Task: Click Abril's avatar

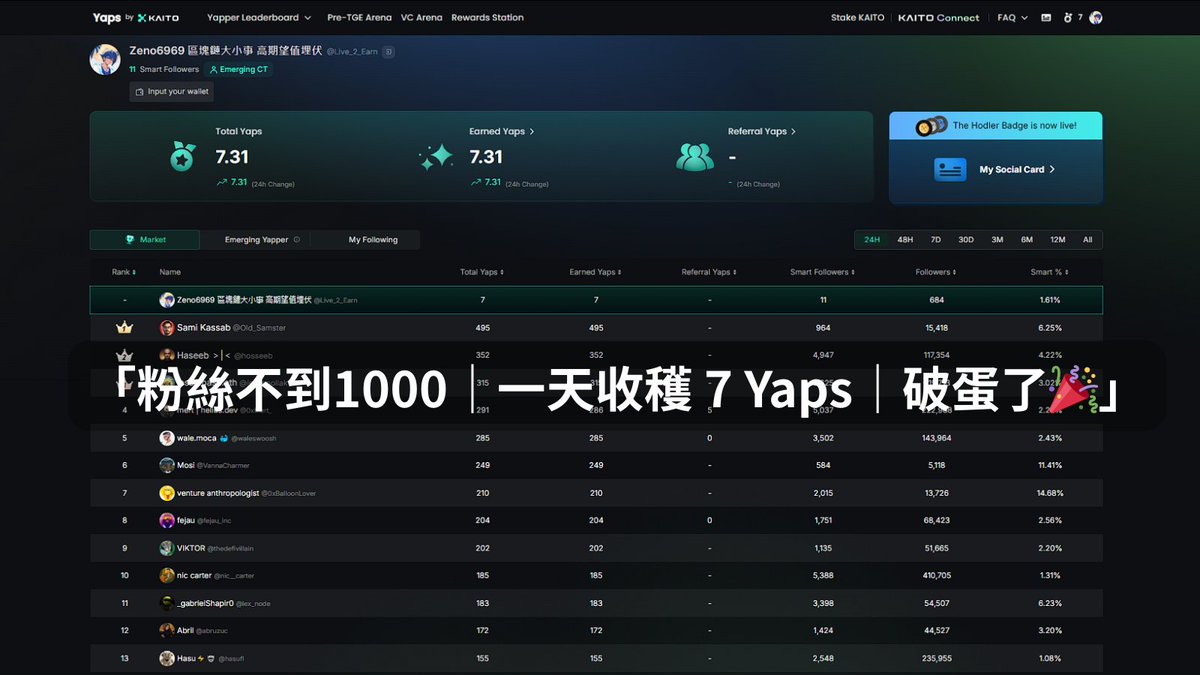Action: [167, 630]
